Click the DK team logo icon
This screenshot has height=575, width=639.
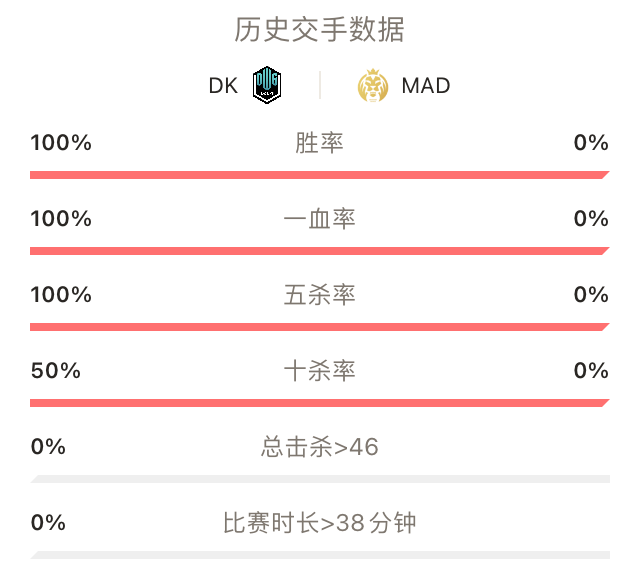[267, 85]
